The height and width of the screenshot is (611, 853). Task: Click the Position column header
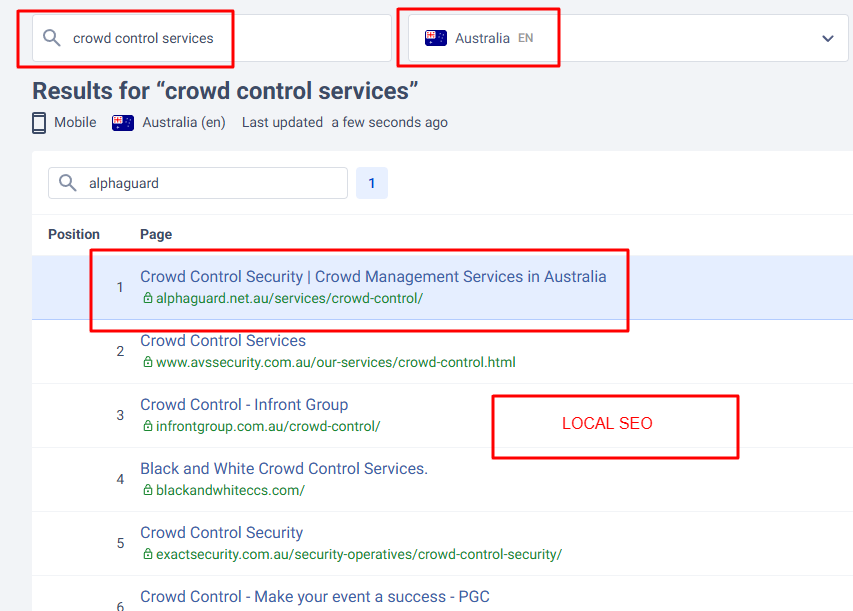click(74, 234)
